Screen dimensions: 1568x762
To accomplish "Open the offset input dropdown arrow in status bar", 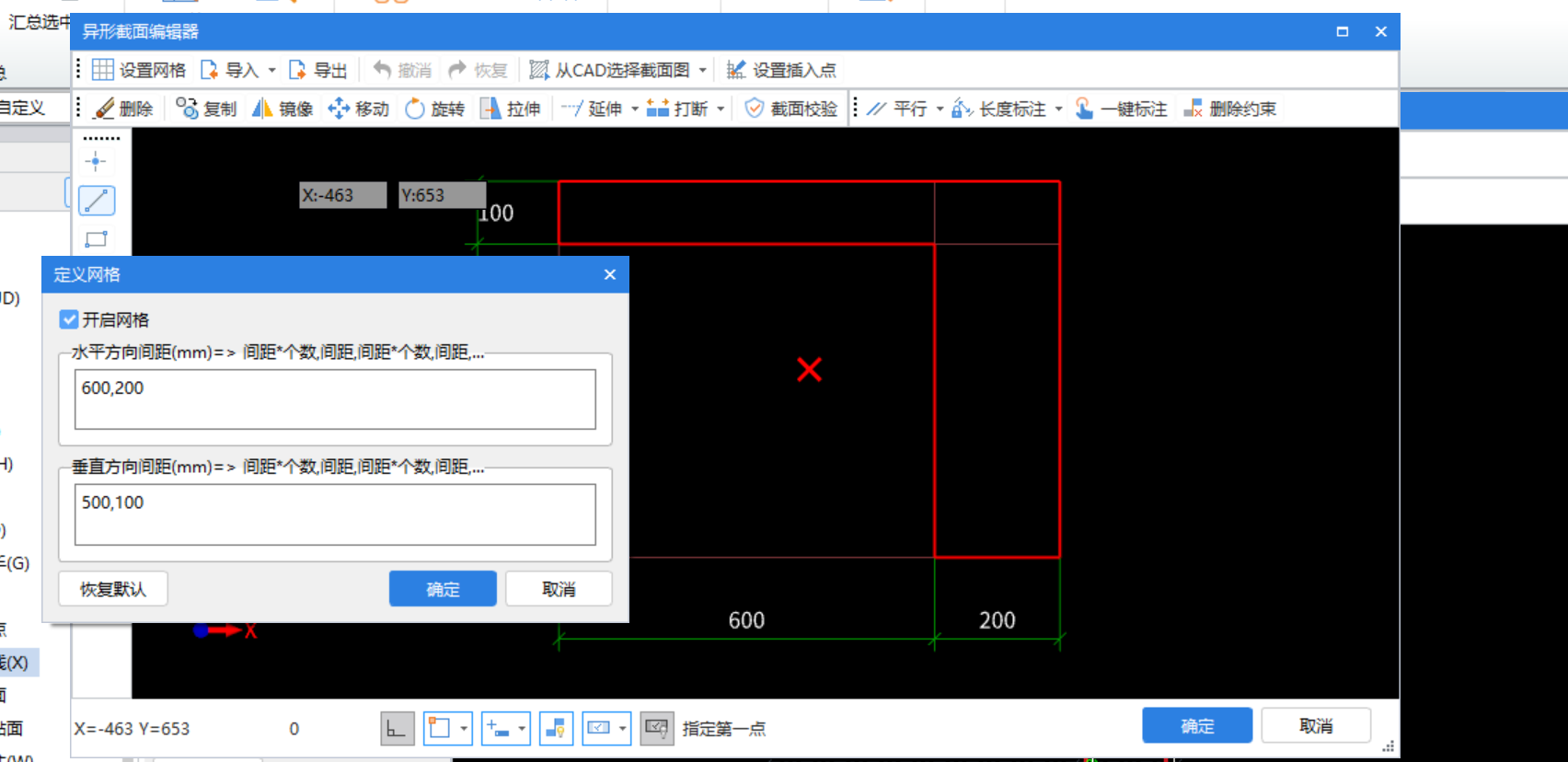I will tap(522, 729).
